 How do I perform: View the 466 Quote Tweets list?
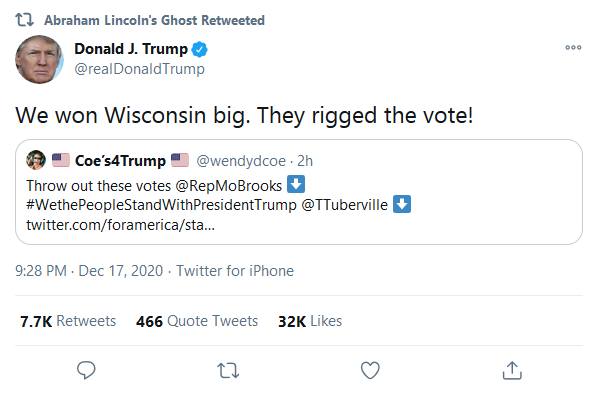pyautogui.click(x=197, y=321)
